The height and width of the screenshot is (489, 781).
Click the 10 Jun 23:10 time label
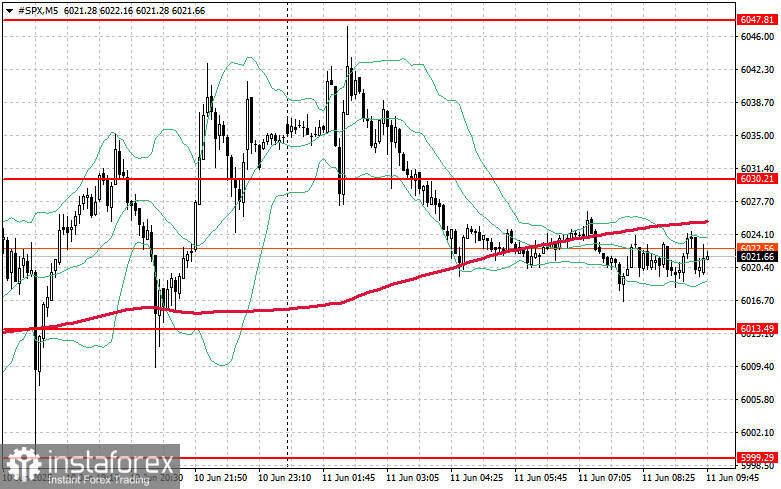[284, 478]
